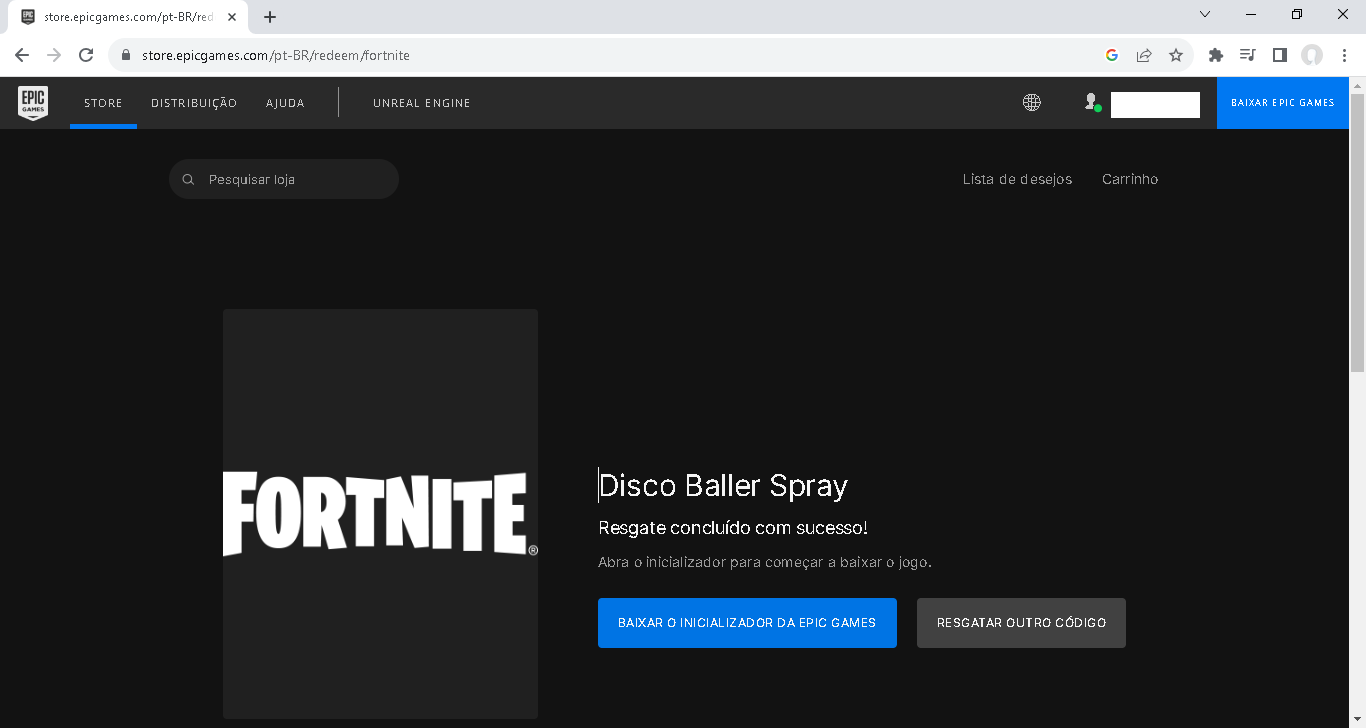Open the AJUDA navigation item

click(x=285, y=103)
